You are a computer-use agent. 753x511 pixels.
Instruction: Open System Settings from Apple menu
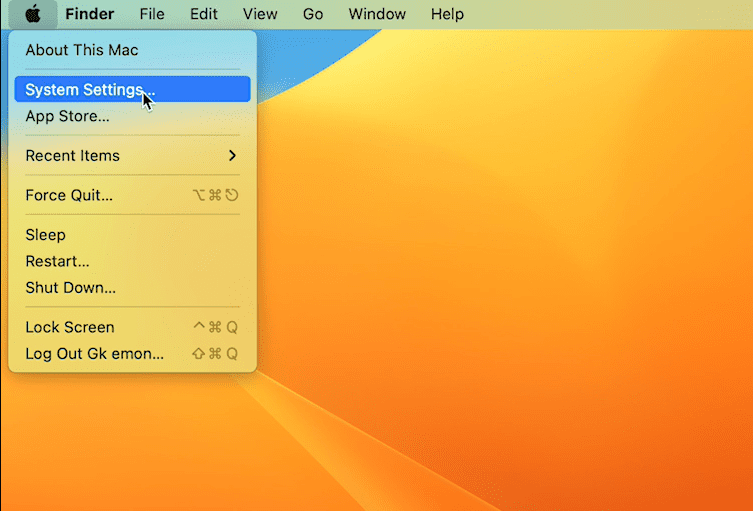(x=90, y=89)
